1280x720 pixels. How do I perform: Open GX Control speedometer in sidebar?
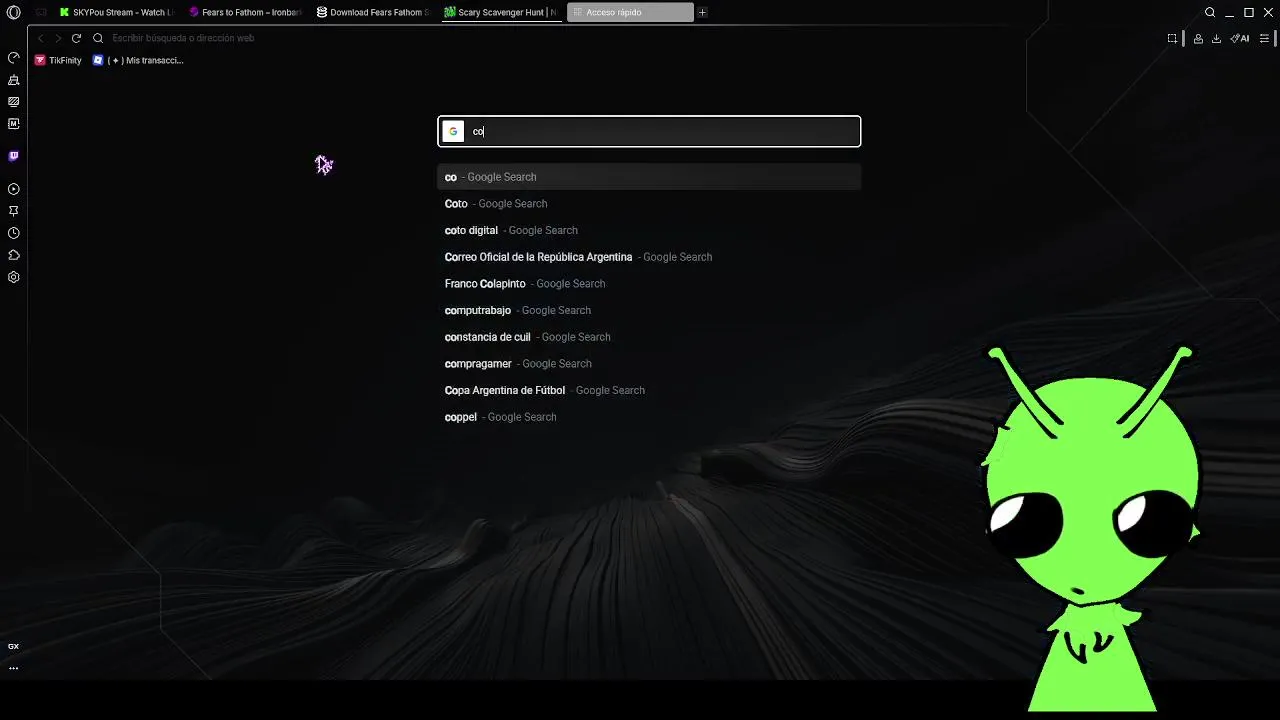pyautogui.click(x=14, y=58)
